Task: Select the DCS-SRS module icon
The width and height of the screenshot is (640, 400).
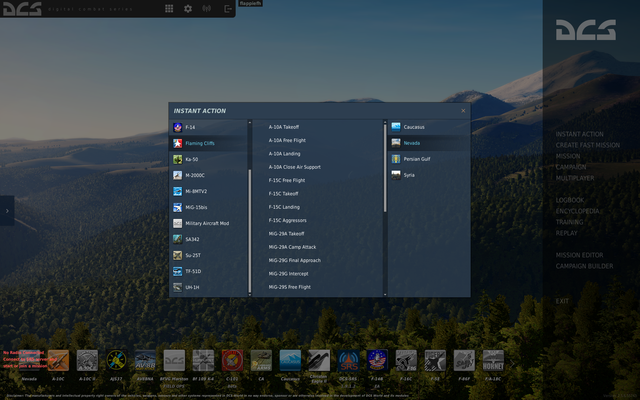Action: tap(348, 360)
